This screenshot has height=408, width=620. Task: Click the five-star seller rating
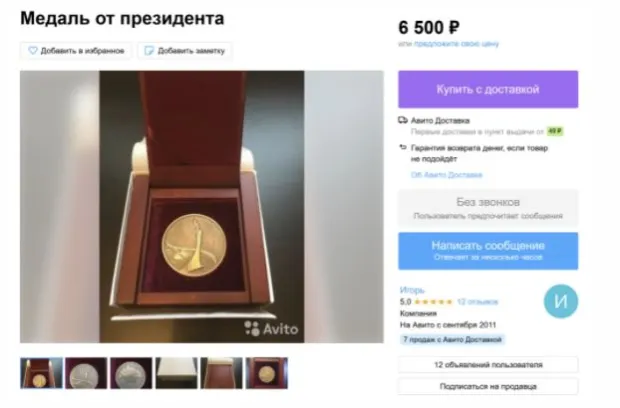click(x=433, y=302)
